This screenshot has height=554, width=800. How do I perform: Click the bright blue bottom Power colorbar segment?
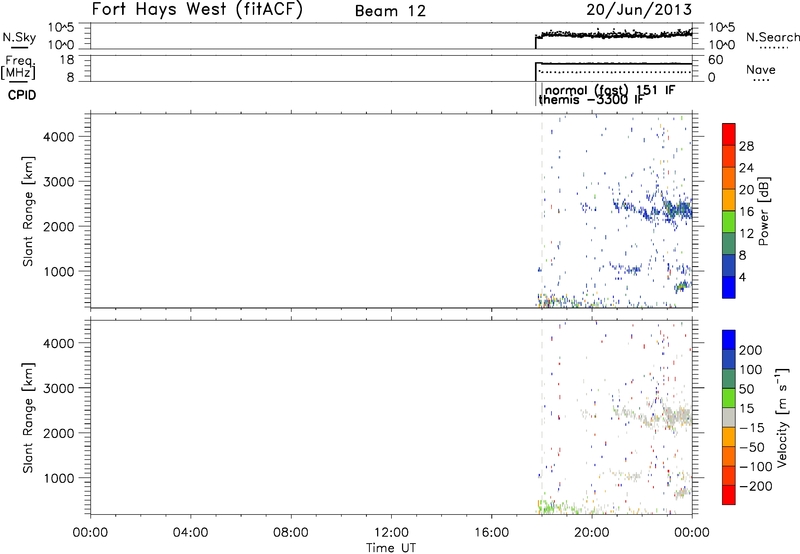point(729,287)
